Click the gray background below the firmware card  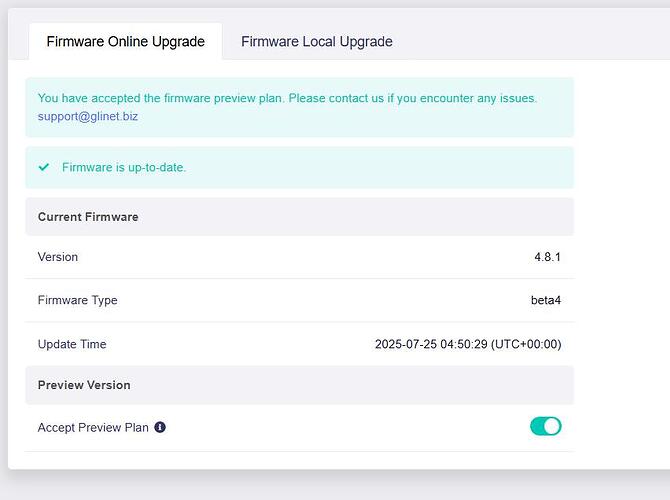pos(335,485)
